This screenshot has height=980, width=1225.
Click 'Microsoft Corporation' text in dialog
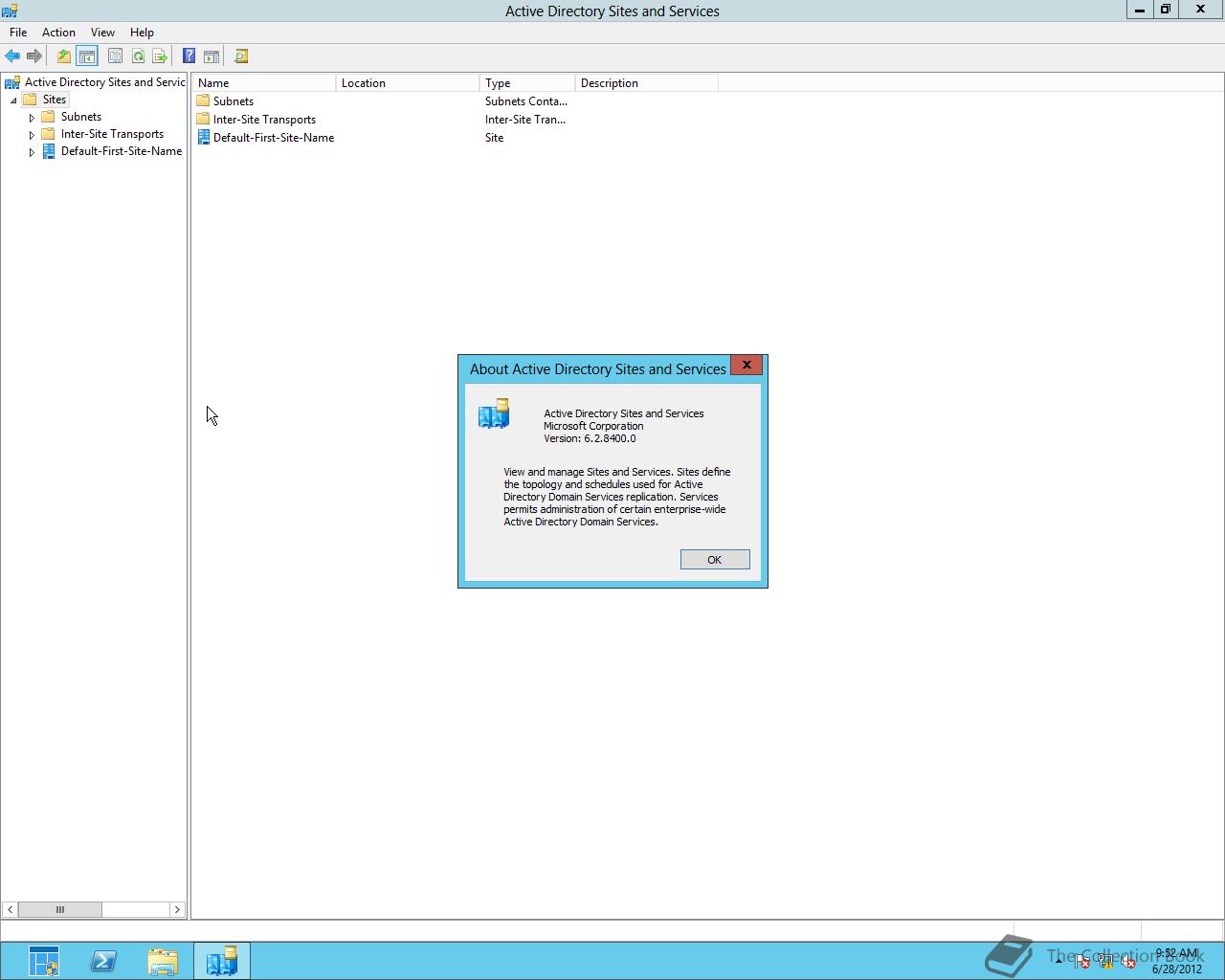click(x=593, y=426)
